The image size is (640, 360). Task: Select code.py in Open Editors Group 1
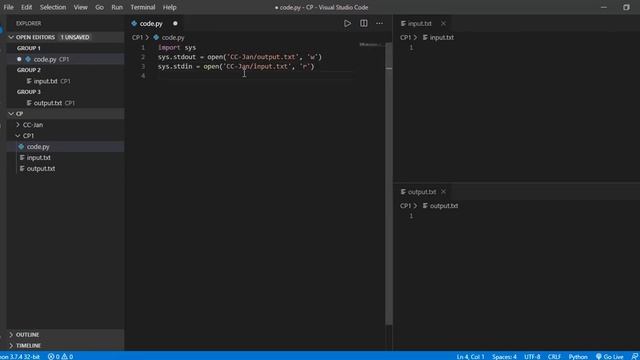(65, 59)
